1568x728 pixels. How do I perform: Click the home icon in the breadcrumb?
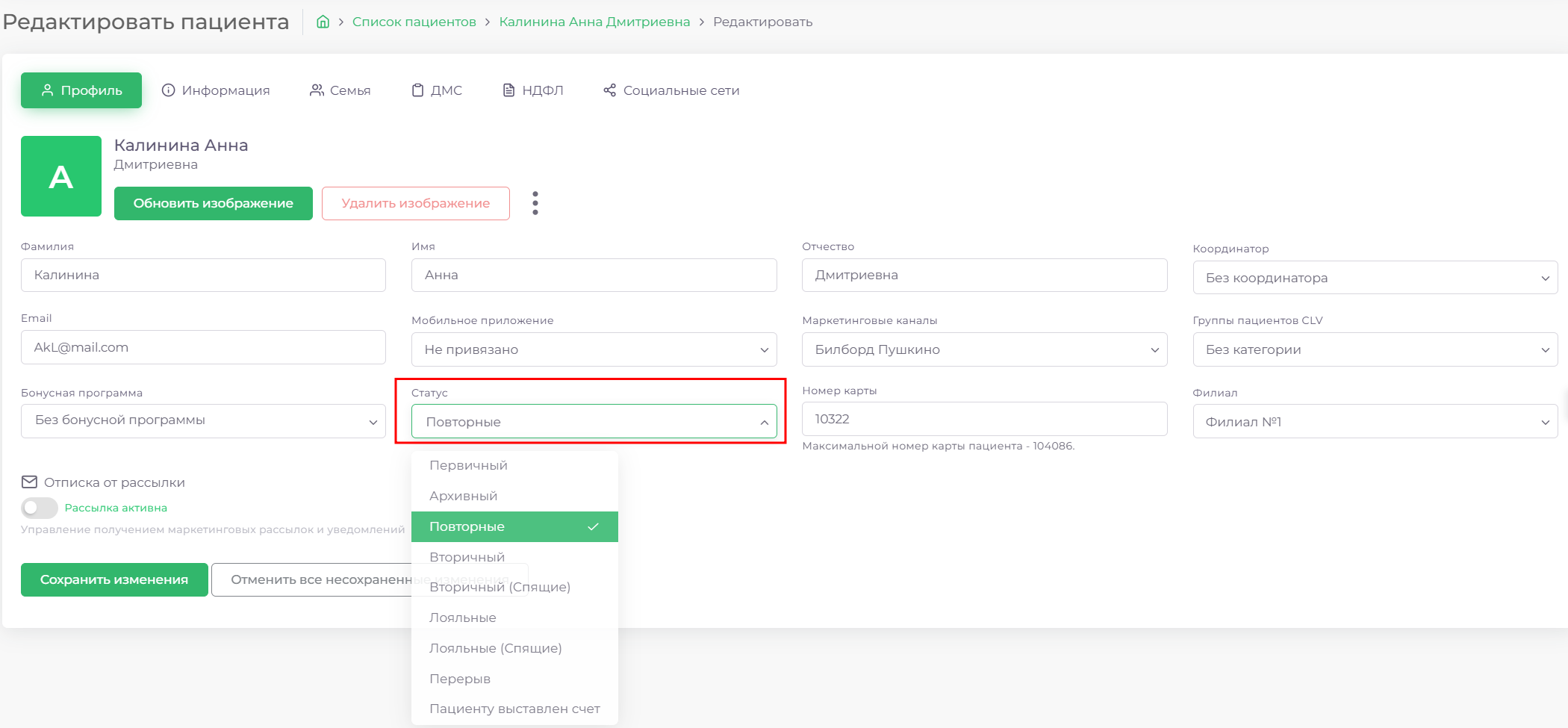(x=323, y=22)
